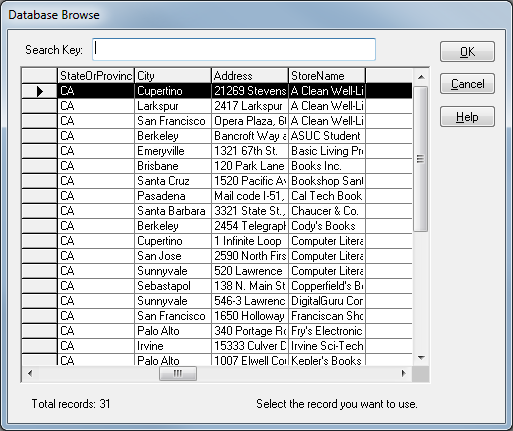The height and width of the screenshot is (431, 513).
Task: Focus the Search Key input field
Action: pyautogui.click(x=234, y=49)
